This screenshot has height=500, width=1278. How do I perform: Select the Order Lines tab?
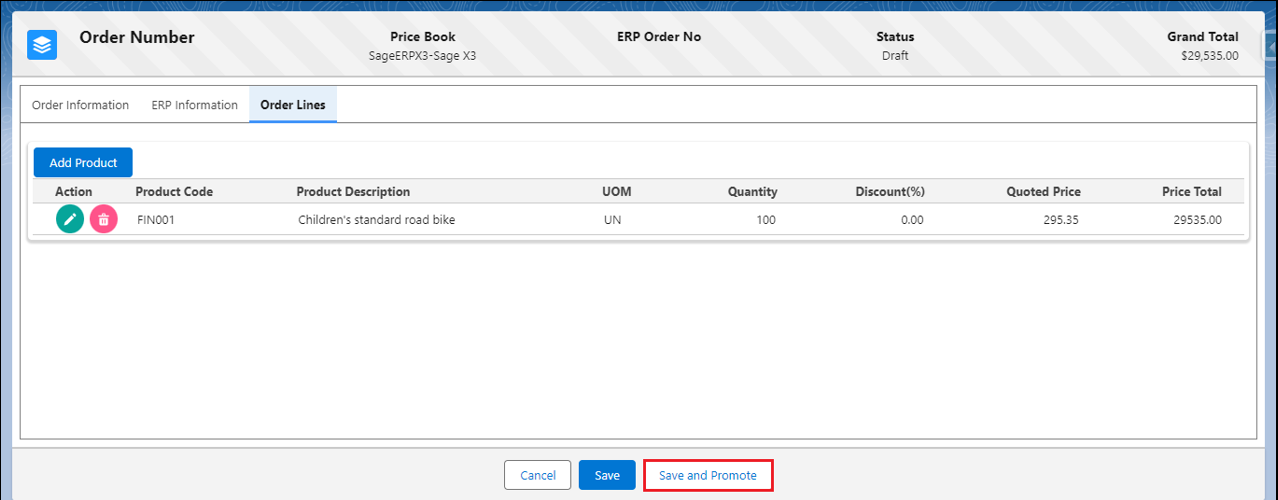coord(293,105)
